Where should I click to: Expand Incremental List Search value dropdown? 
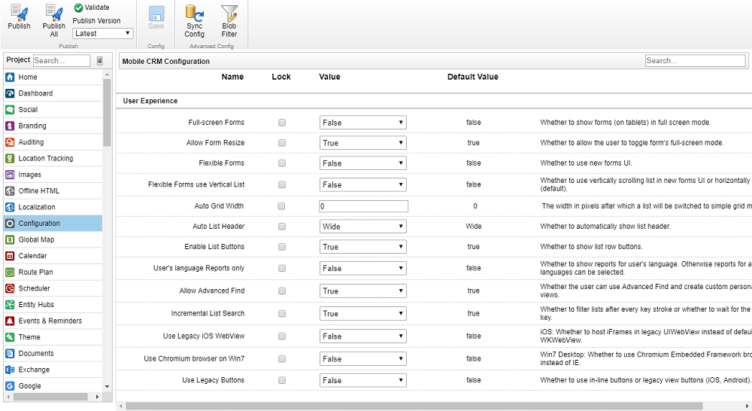[x=363, y=313]
